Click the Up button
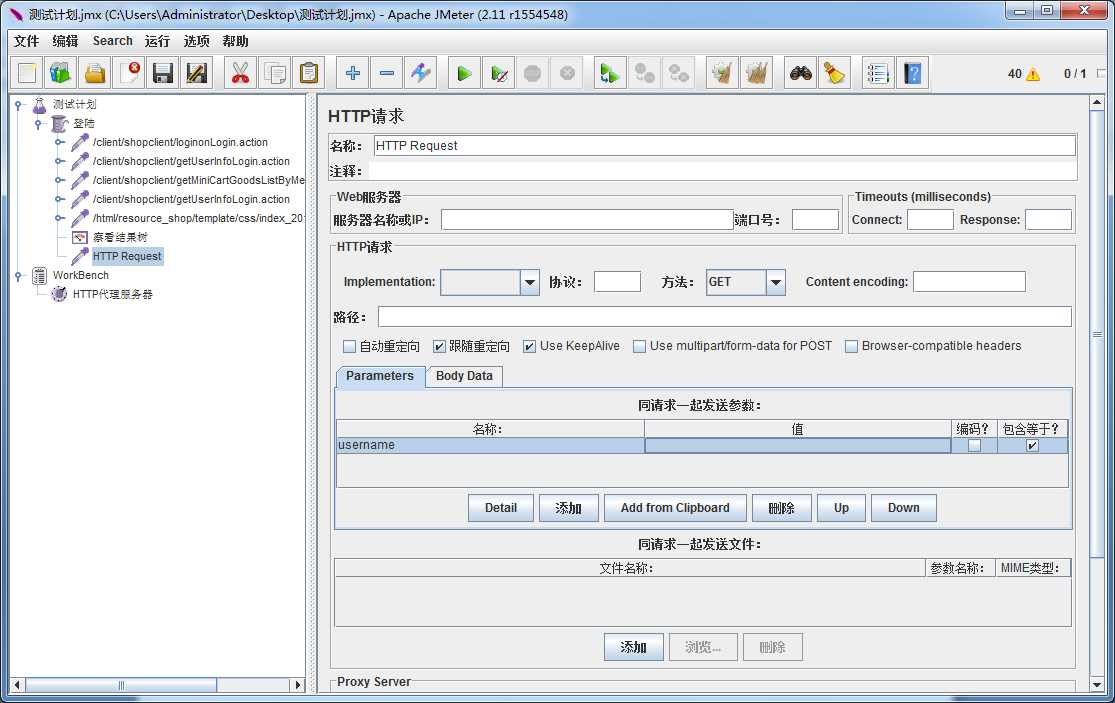This screenshot has height=703, width=1115. [841, 508]
